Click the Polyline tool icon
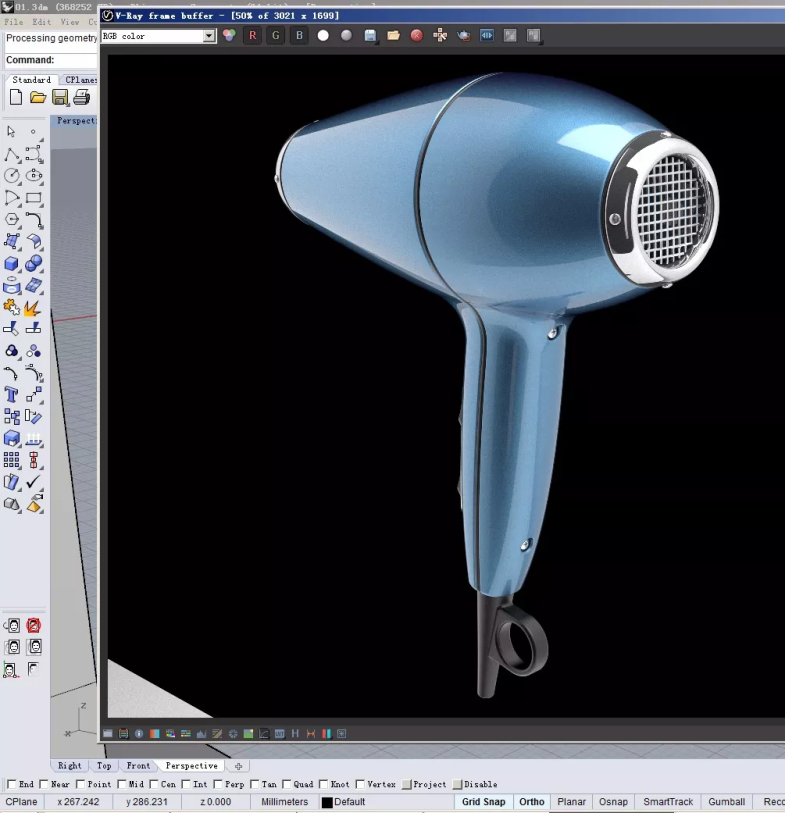Viewport: 785px width, 813px height. click(x=12, y=154)
